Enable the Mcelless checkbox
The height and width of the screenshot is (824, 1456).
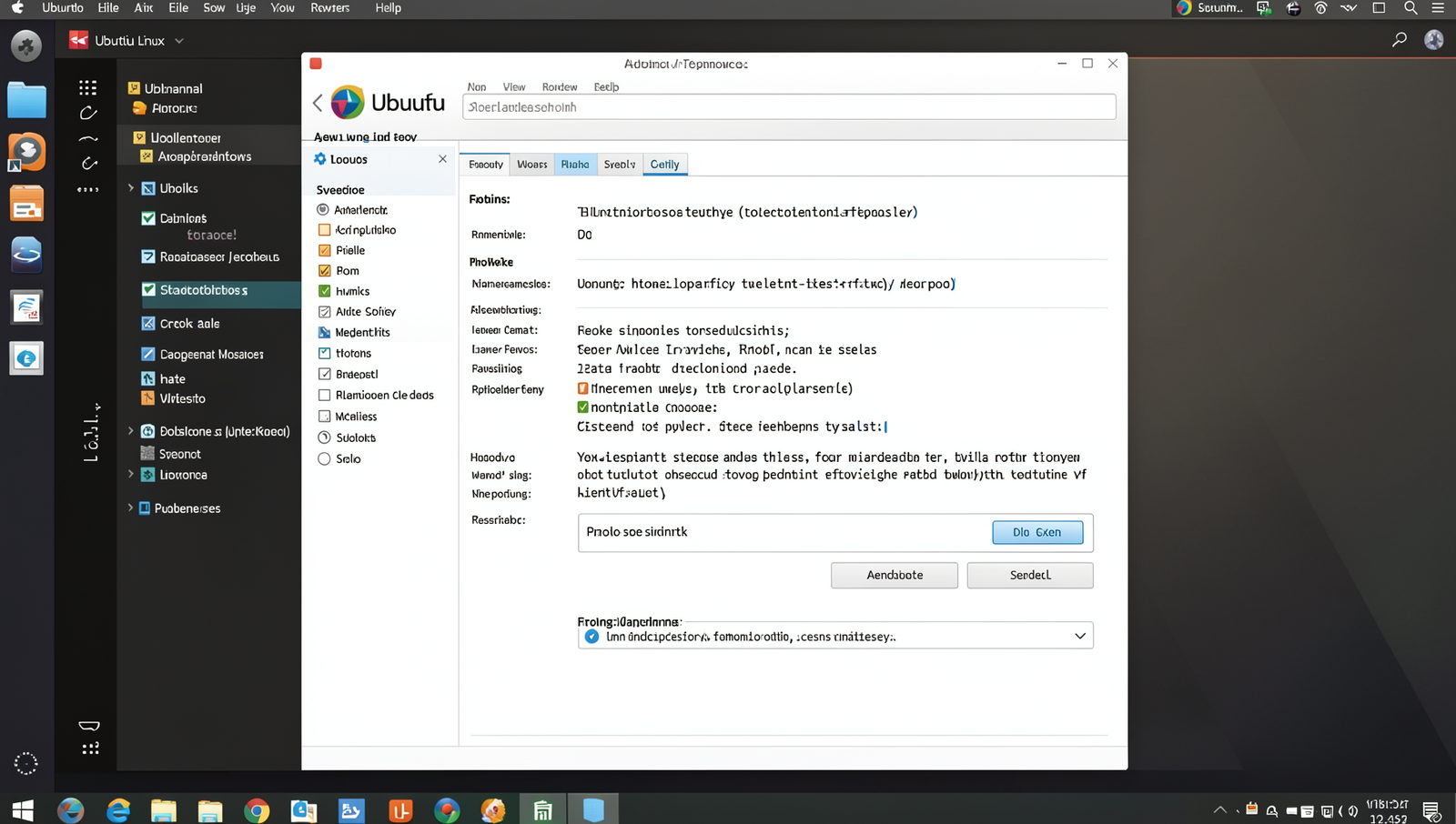[x=324, y=416]
